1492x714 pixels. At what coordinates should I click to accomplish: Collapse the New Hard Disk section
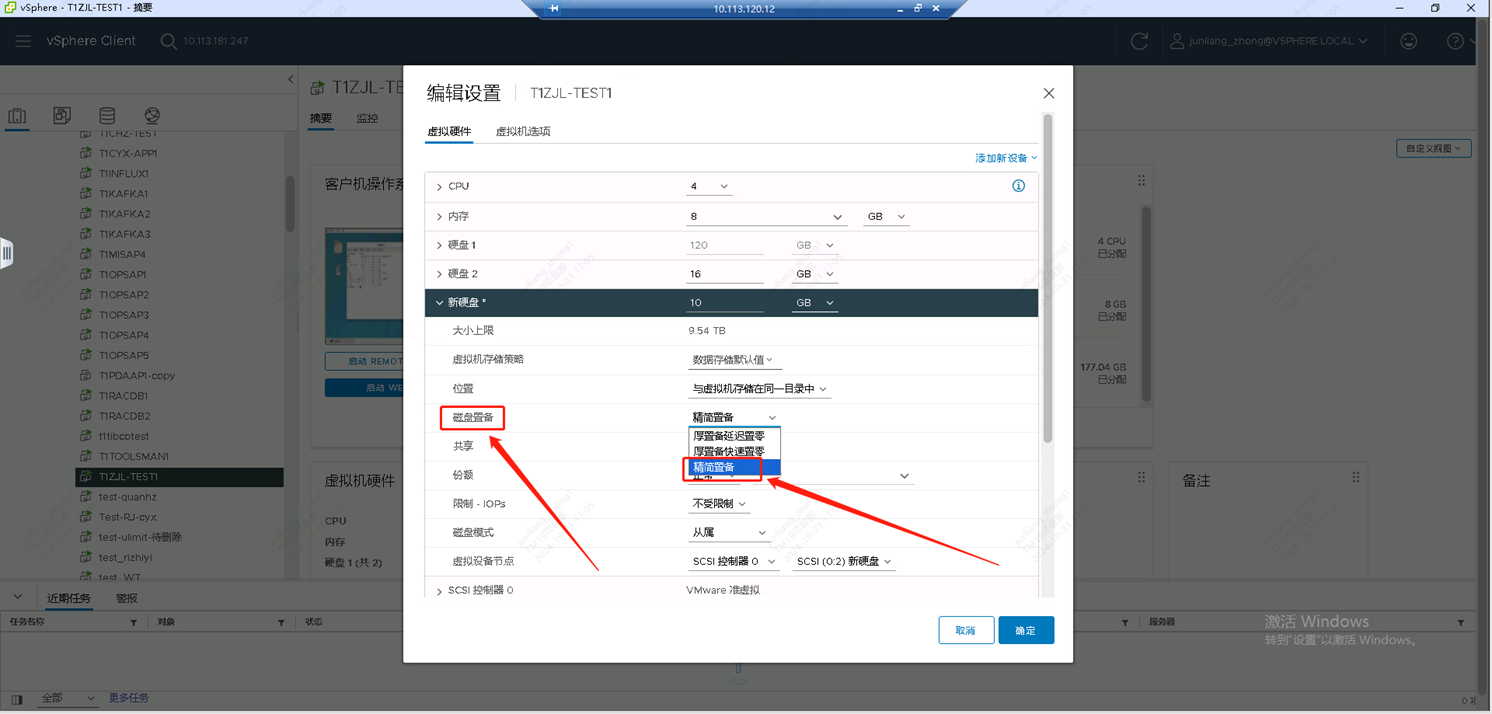(x=439, y=303)
